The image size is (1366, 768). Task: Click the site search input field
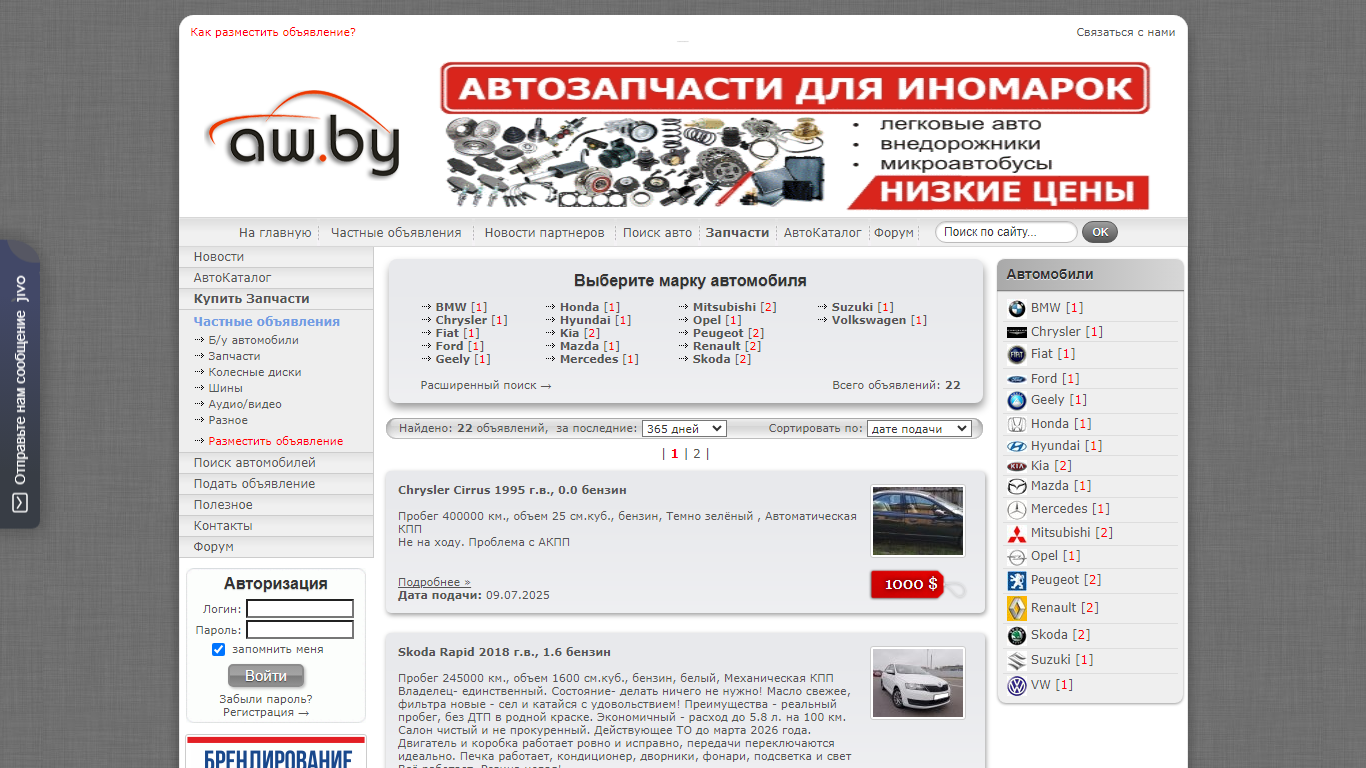(x=1006, y=232)
